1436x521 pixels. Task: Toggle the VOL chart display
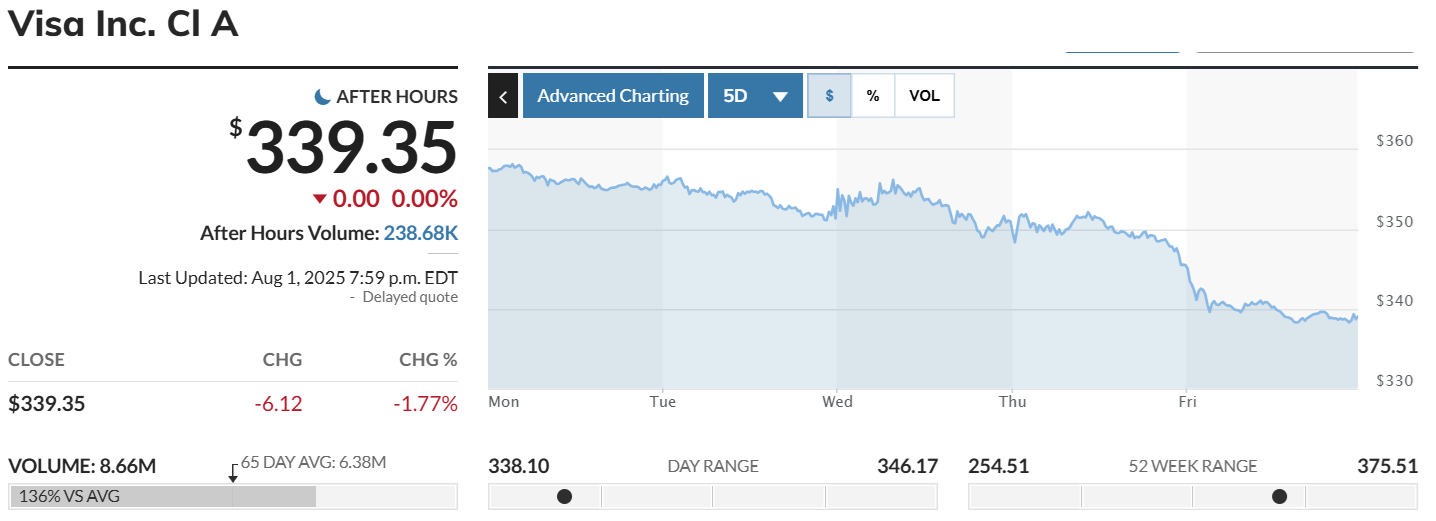coord(924,96)
